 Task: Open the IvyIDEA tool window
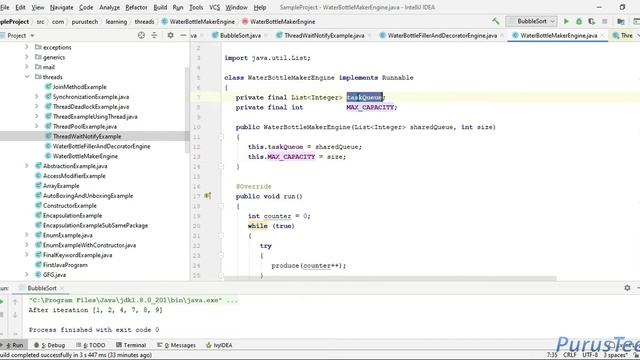coord(219,345)
